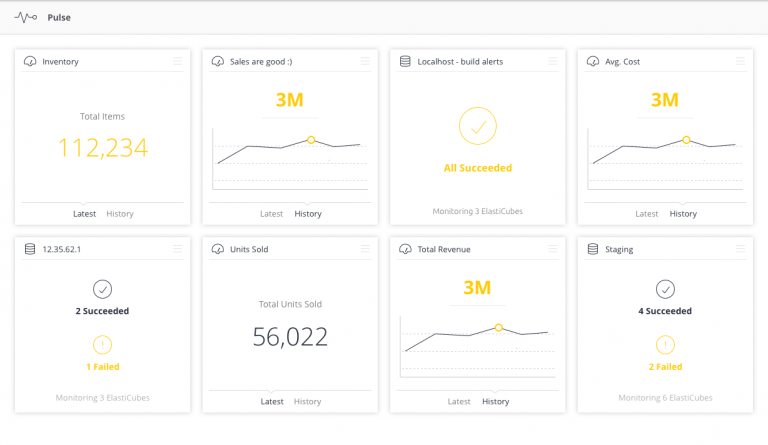768x445 pixels.
Task: Click the 112,234 Total Items value
Action: 102,147
